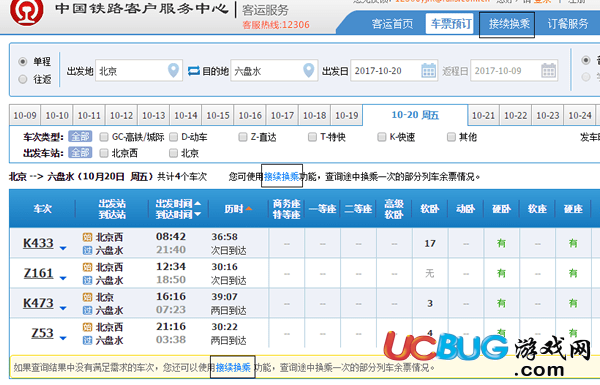Image resolution: width=600 pixels, height=385 pixels.
Task: Click K473 departure station start icon
Action: coord(87,297)
